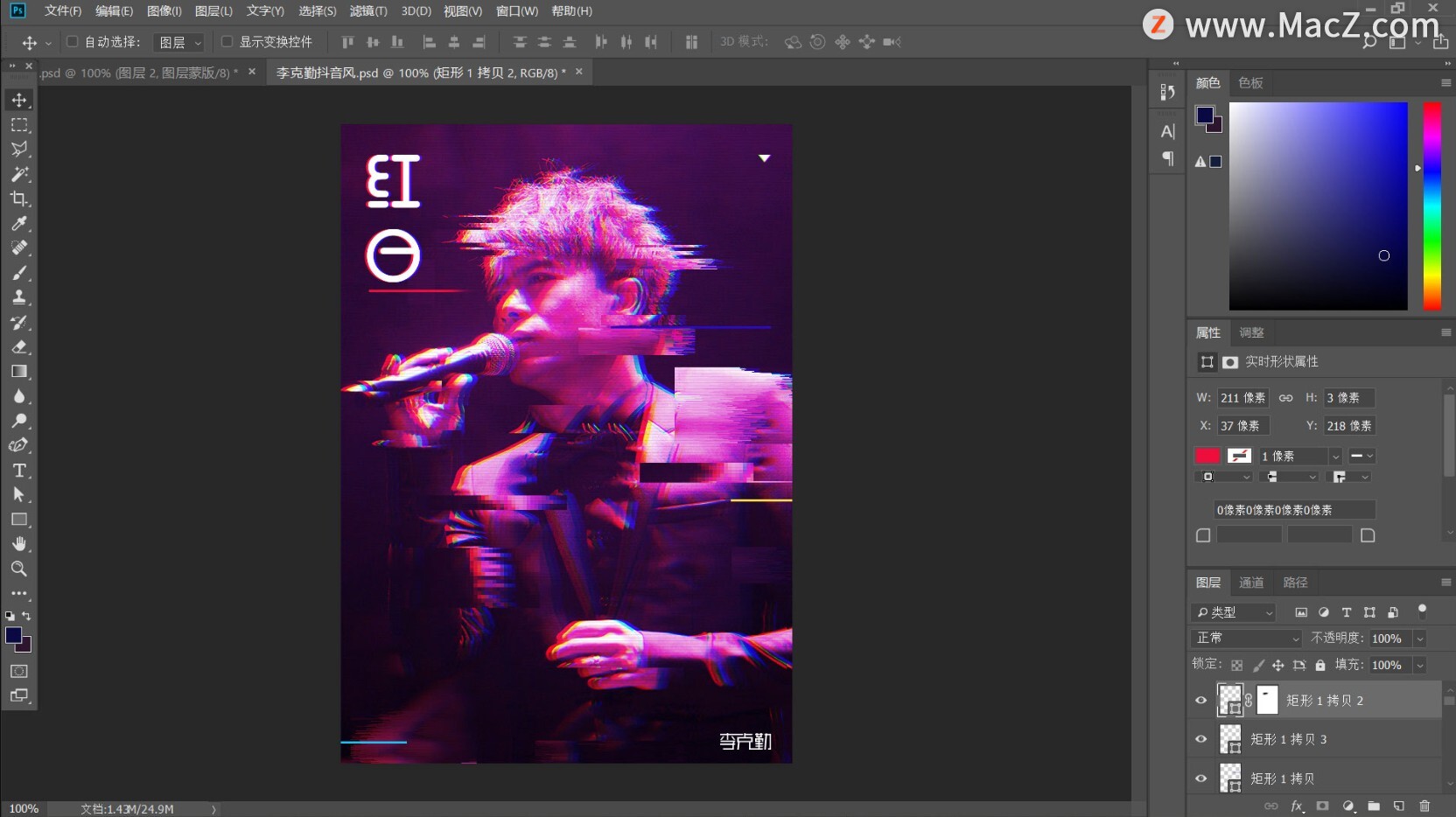
Task: Toggle lock image pixels brush icon
Action: click(x=1258, y=665)
